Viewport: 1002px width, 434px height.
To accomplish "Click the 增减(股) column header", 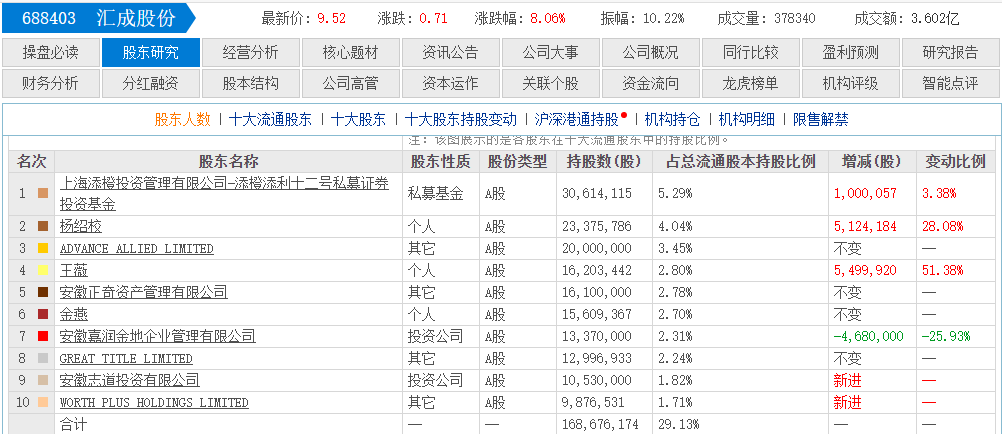I will (872, 162).
